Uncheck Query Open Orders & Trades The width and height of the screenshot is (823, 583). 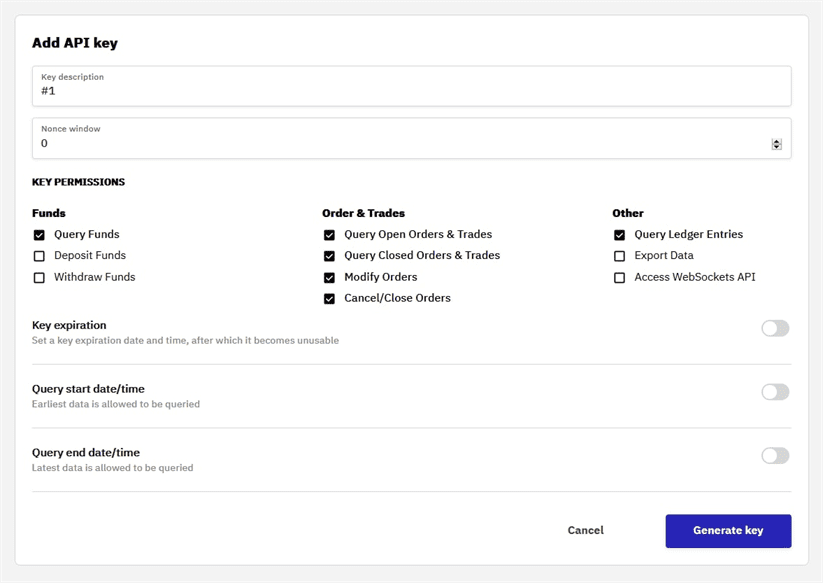pyautogui.click(x=329, y=235)
